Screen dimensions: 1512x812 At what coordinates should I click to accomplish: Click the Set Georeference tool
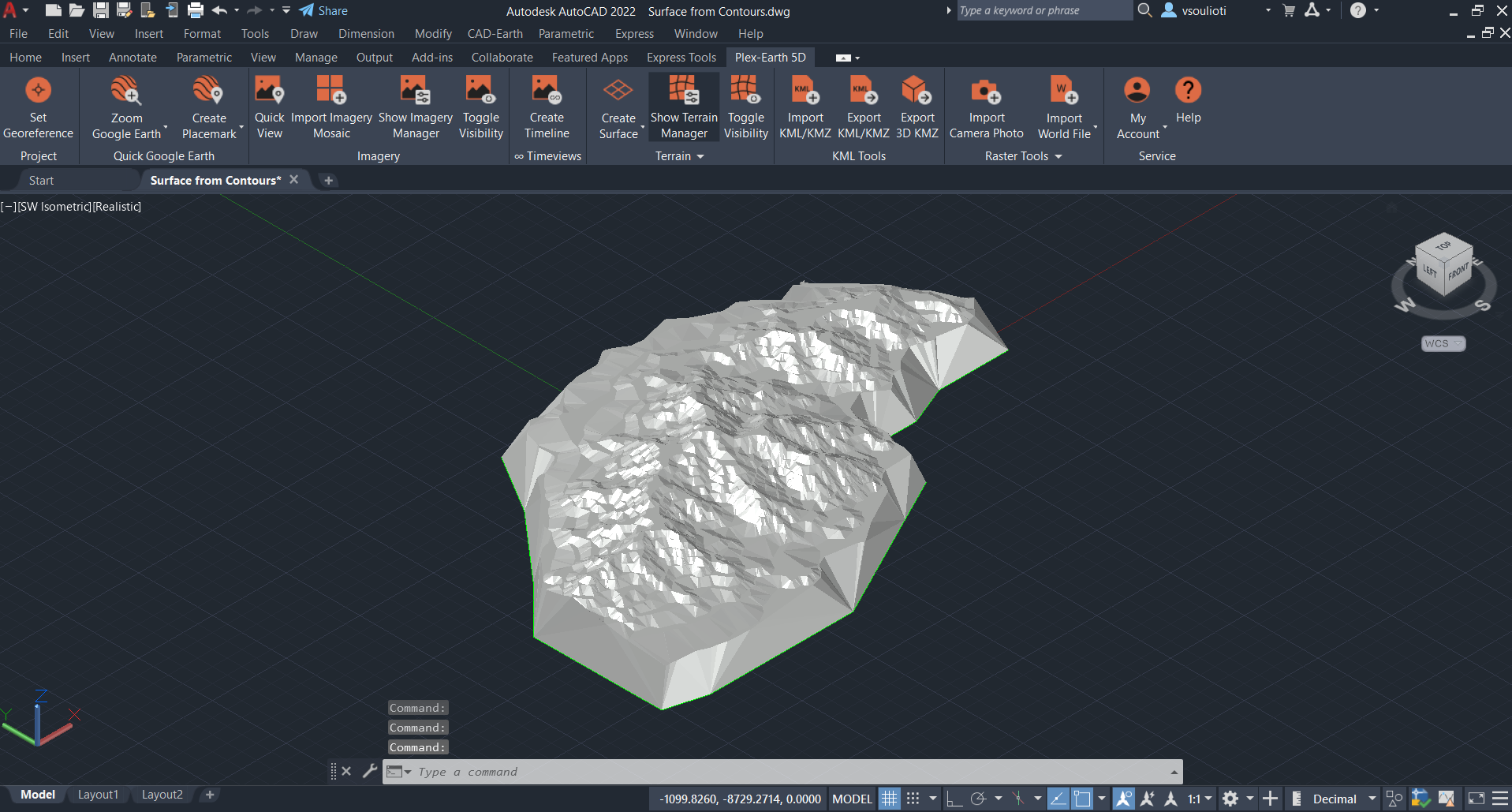click(x=38, y=108)
